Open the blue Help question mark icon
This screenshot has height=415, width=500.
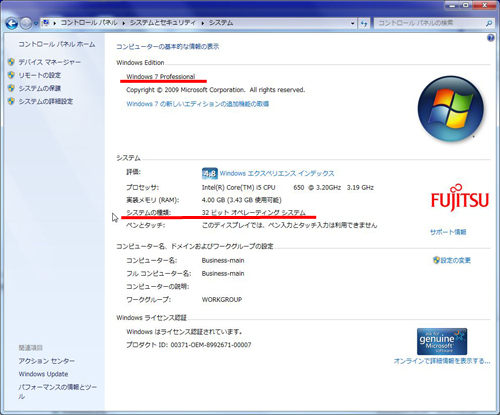point(491,38)
